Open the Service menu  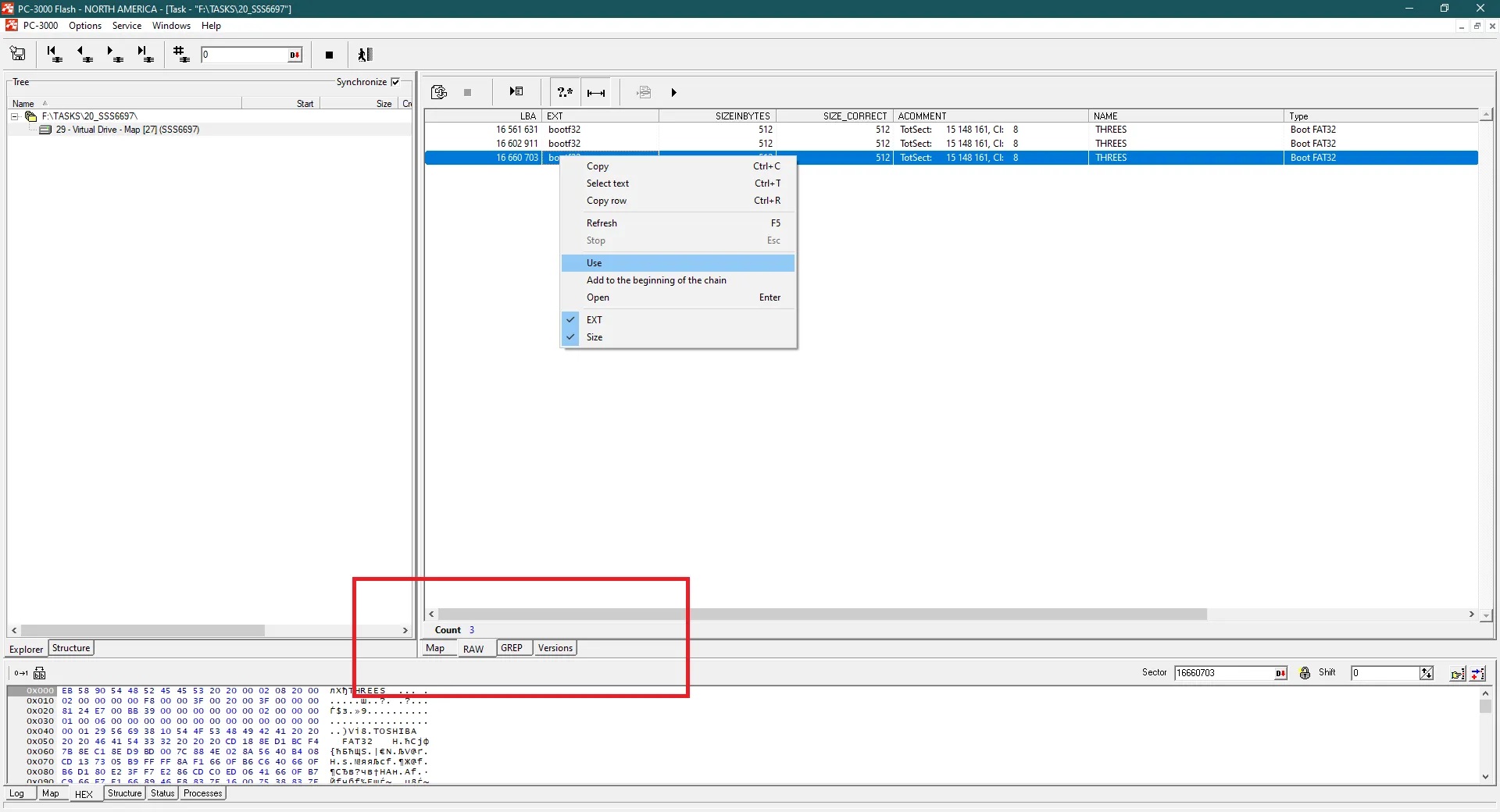[127, 26]
